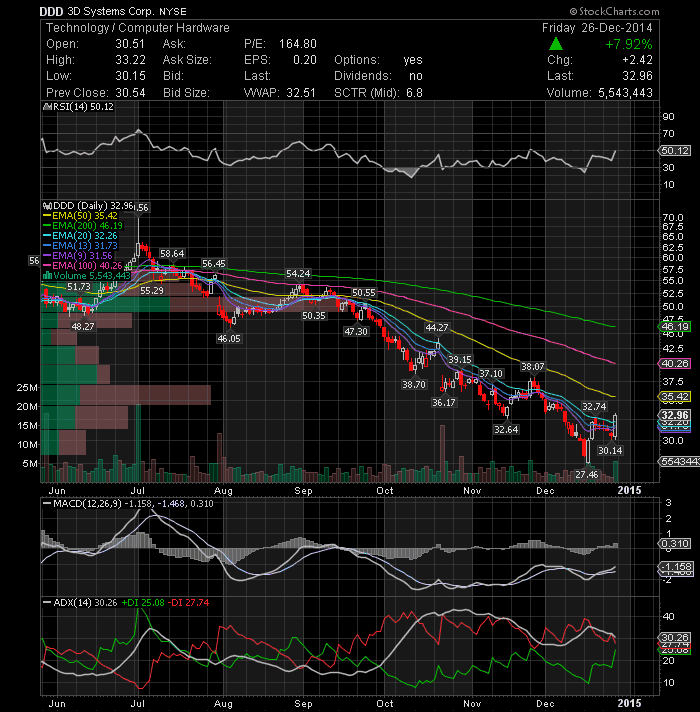Click the MACD 0.310 histogram value tag
The image size is (700, 712).
[x=675, y=544]
